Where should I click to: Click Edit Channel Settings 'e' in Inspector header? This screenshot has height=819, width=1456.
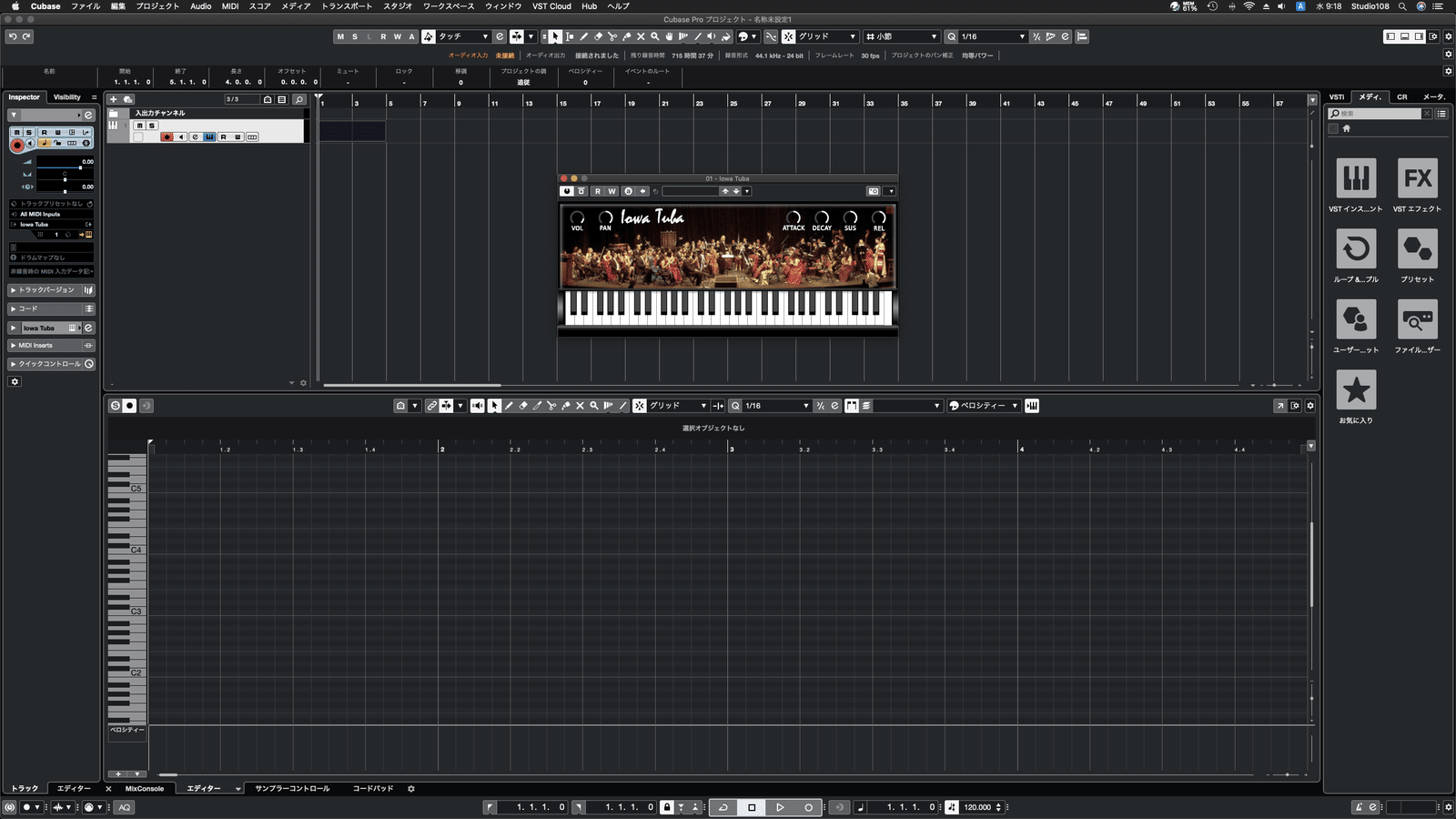tap(88, 116)
